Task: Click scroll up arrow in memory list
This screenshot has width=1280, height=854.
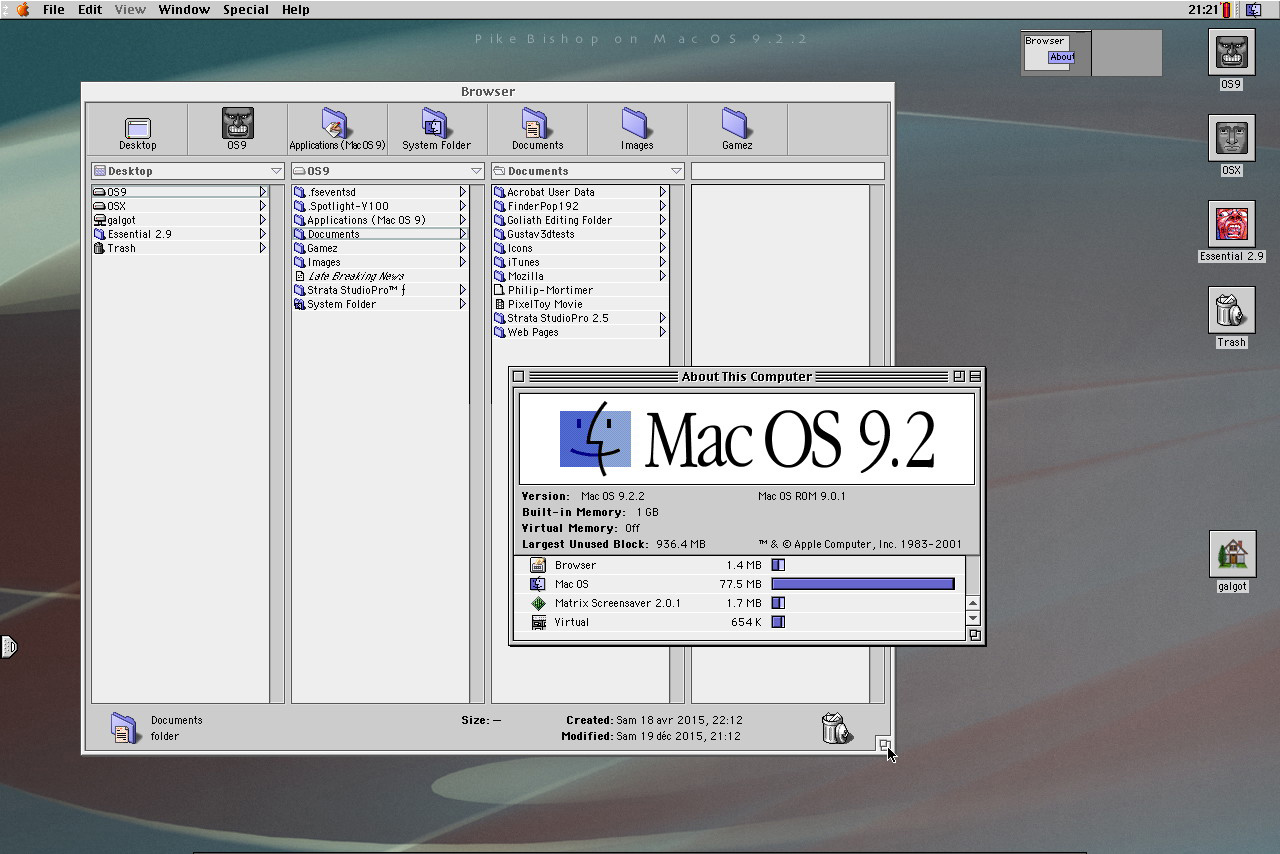Action: point(974,603)
